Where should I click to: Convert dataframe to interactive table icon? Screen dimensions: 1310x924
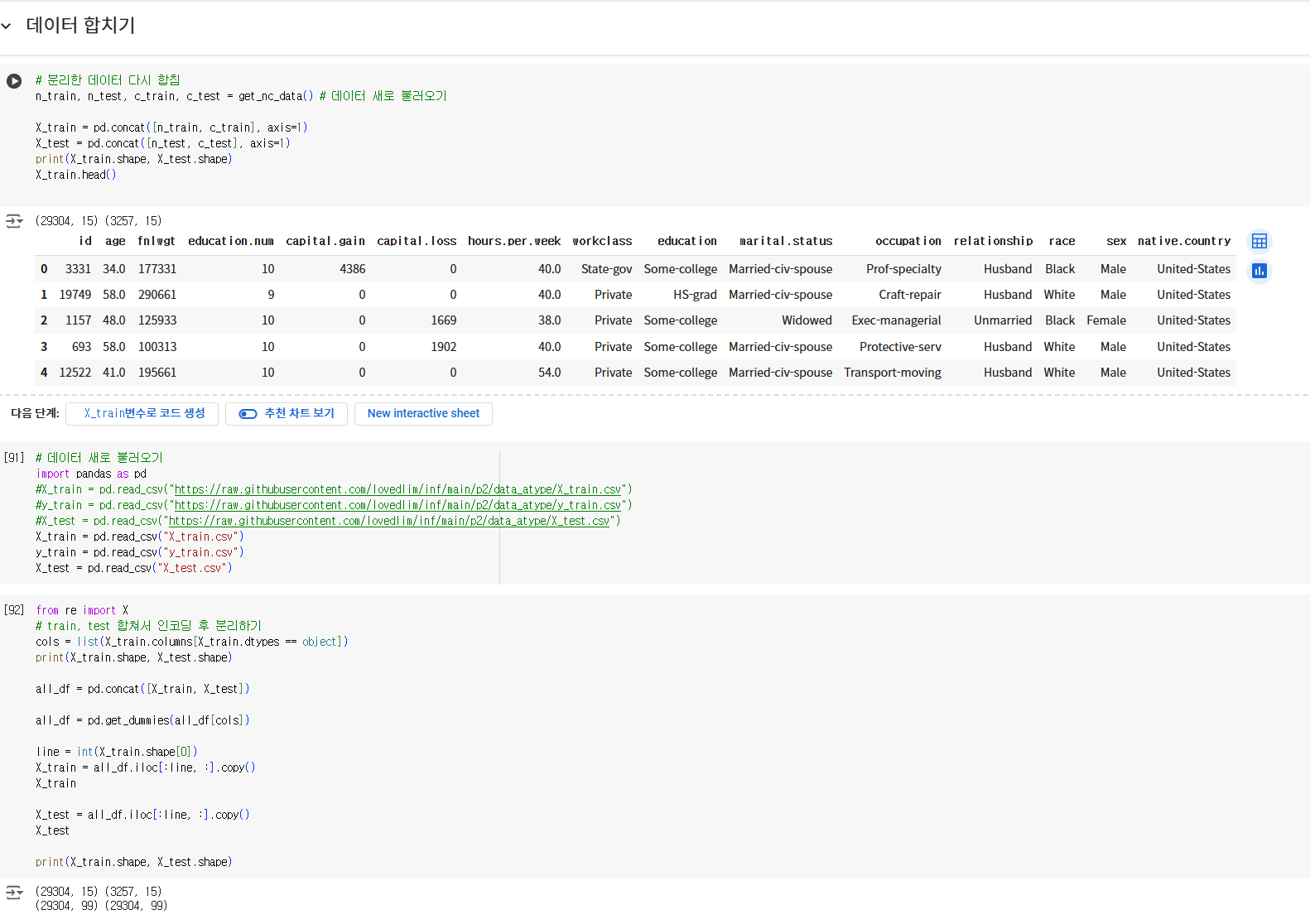[x=1259, y=241]
